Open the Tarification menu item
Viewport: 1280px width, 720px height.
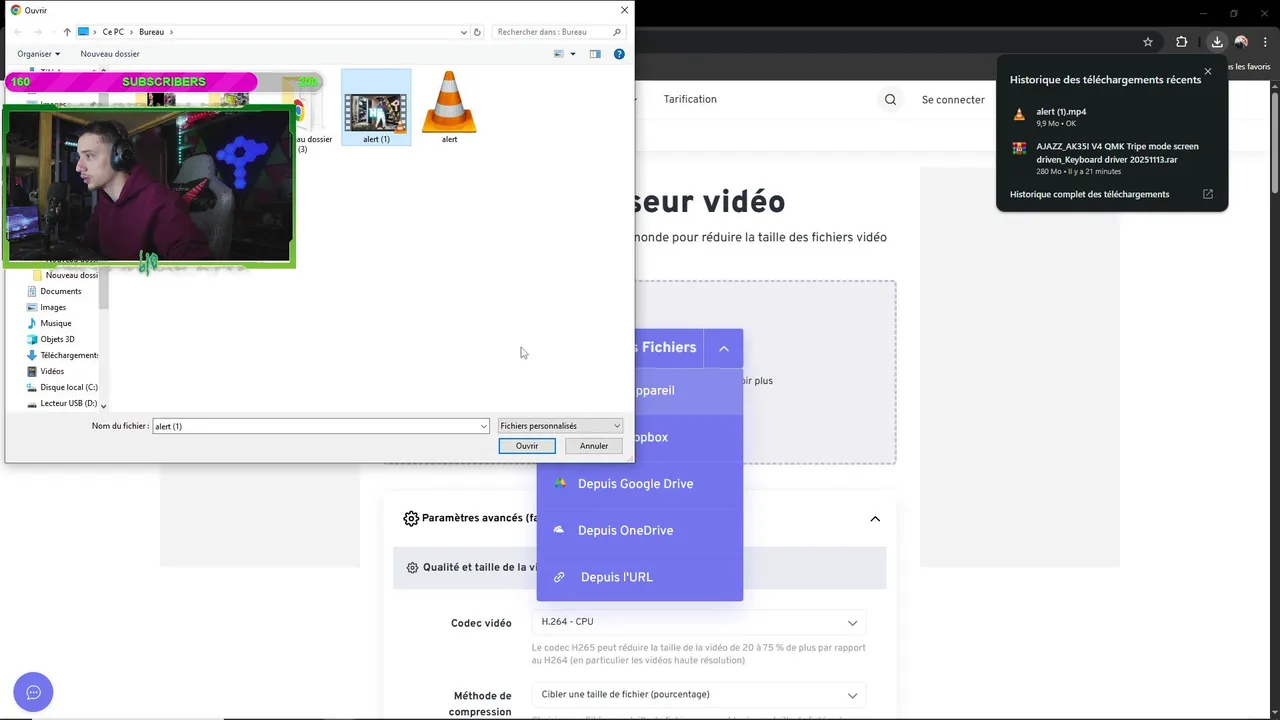(690, 99)
